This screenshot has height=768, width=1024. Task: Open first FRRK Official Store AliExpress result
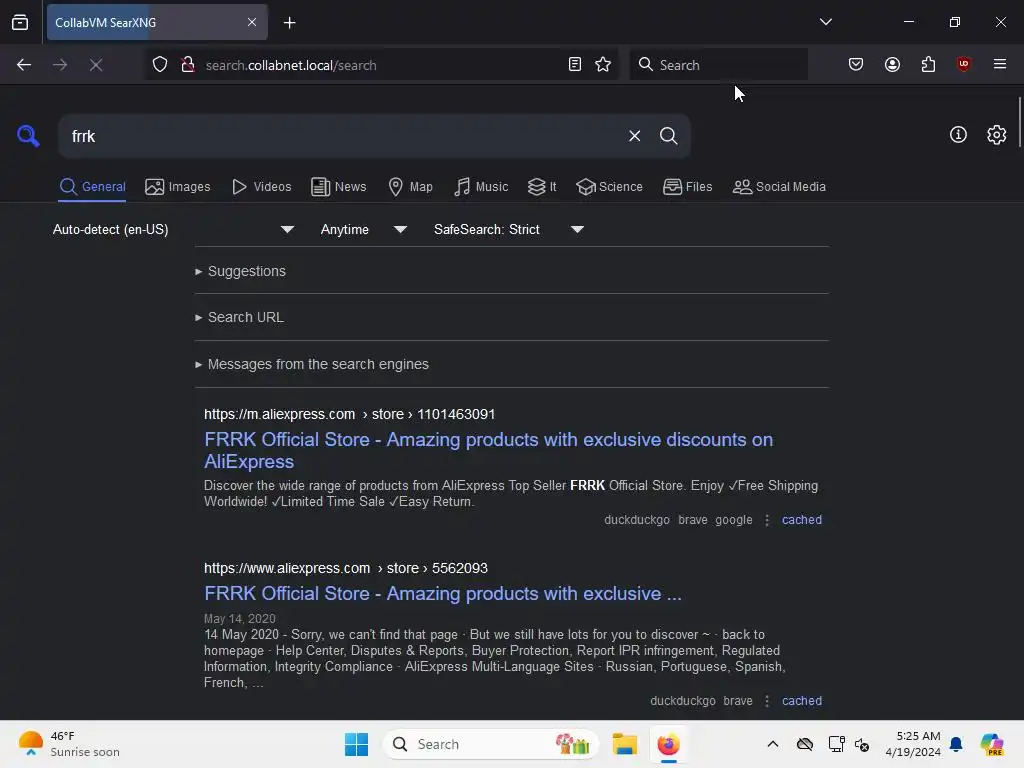pyautogui.click(x=488, y=450)
